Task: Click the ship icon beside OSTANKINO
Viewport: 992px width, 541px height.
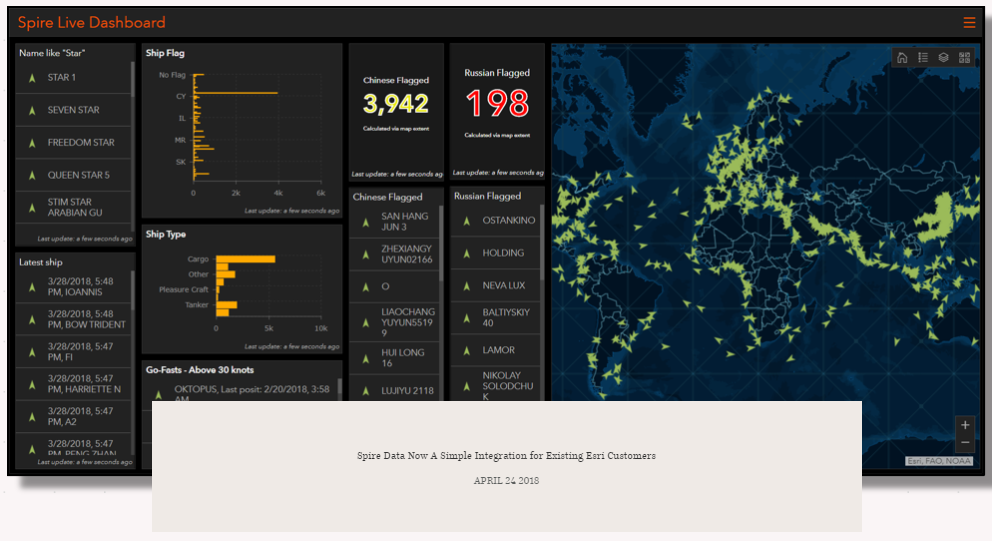Action: (x=466, y=221)
